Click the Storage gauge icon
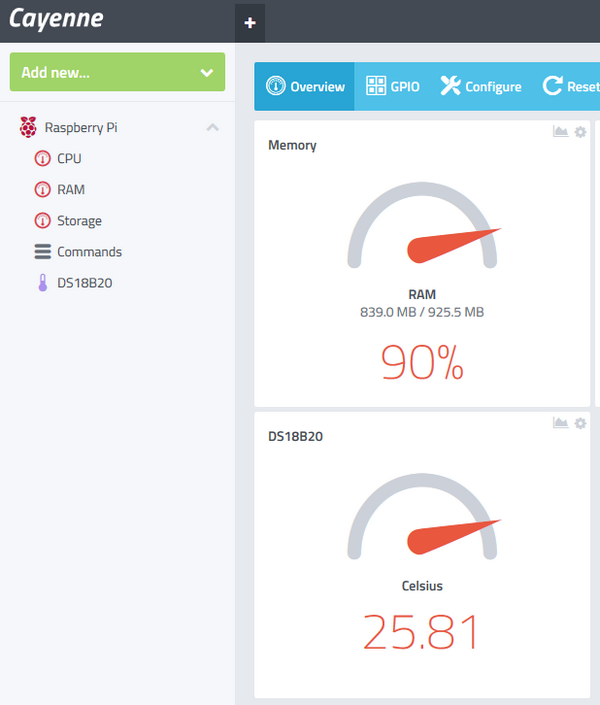 point(43,220)
